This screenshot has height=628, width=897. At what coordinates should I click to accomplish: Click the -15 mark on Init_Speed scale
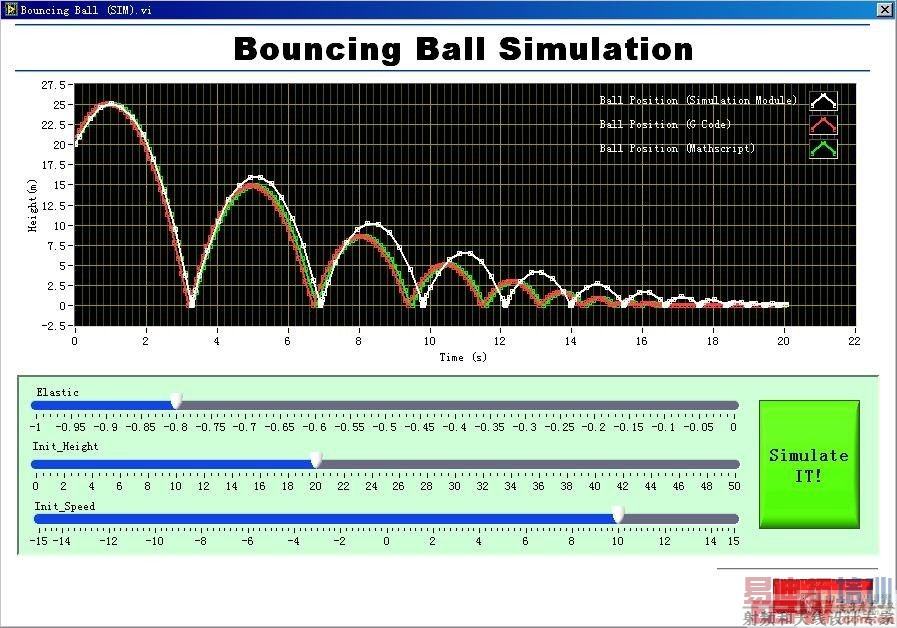click(39, 541)
